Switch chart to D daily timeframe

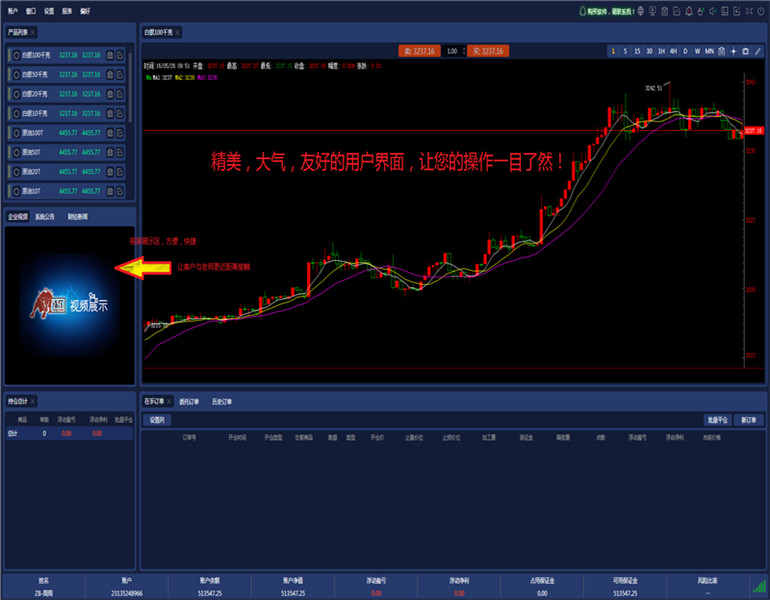pyautogui.click(x=686, y=51)
